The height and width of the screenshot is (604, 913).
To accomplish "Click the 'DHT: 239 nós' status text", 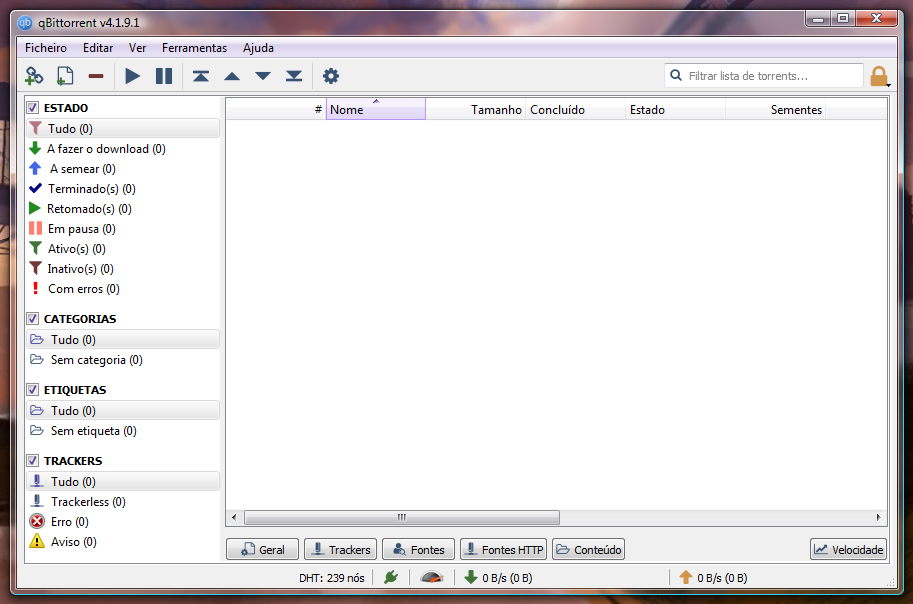I will (332, 578).
